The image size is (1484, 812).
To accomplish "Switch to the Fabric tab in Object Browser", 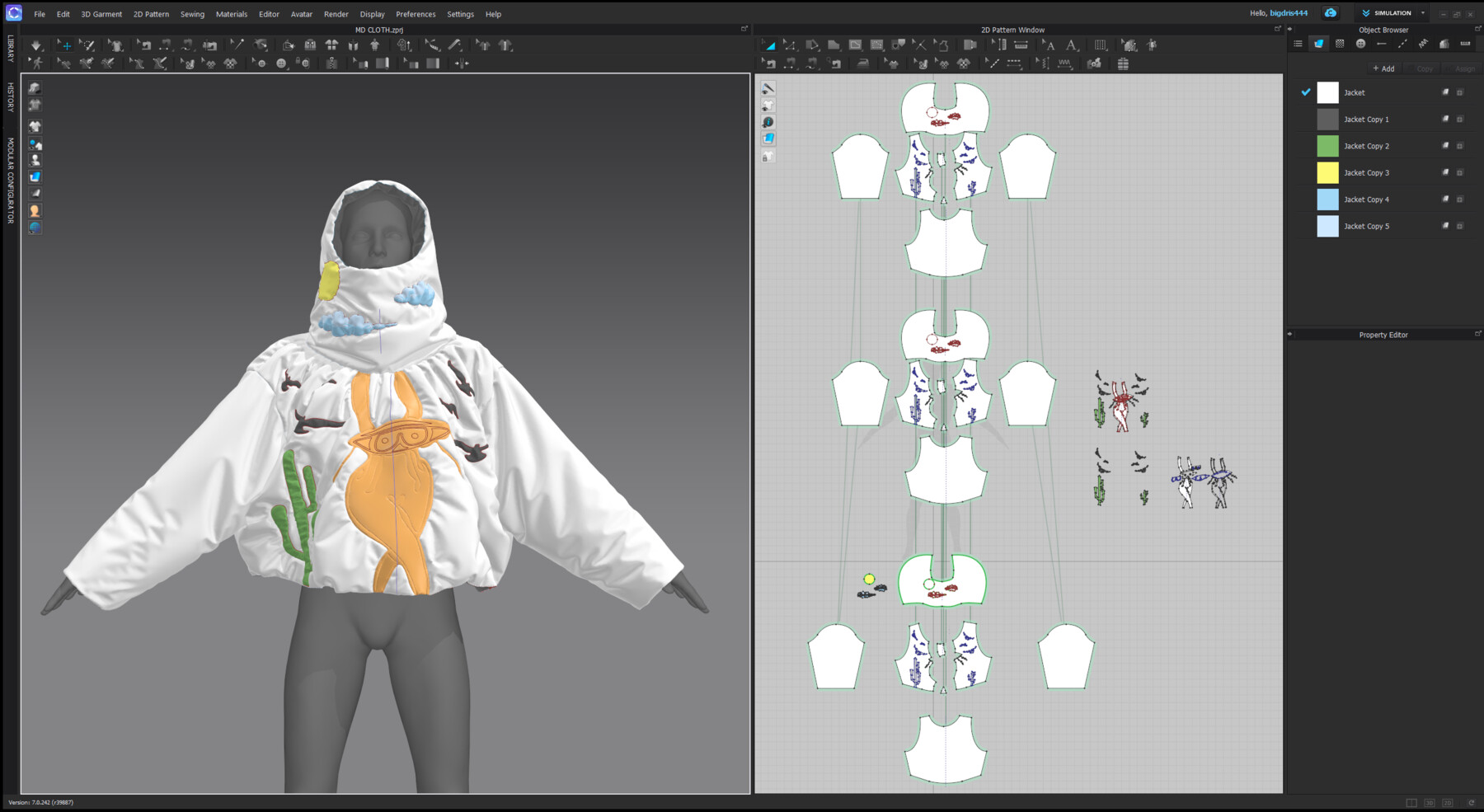I will coord(1319,43).
